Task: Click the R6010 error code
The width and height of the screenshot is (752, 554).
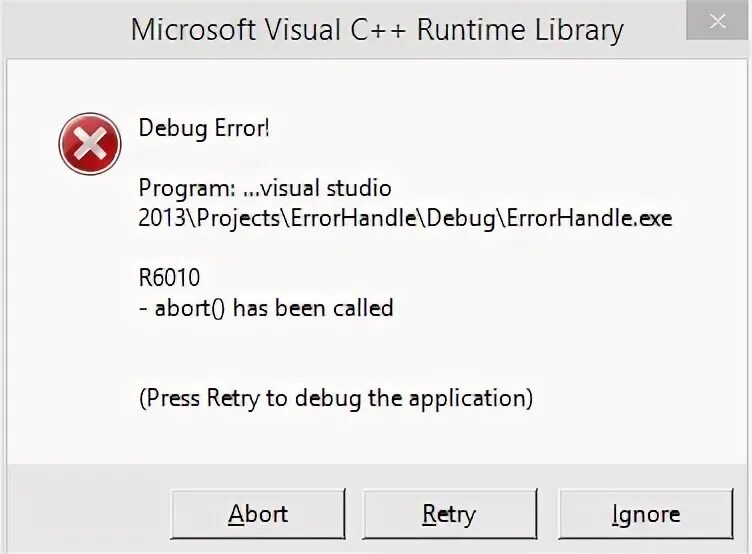Action: (169, 278)
